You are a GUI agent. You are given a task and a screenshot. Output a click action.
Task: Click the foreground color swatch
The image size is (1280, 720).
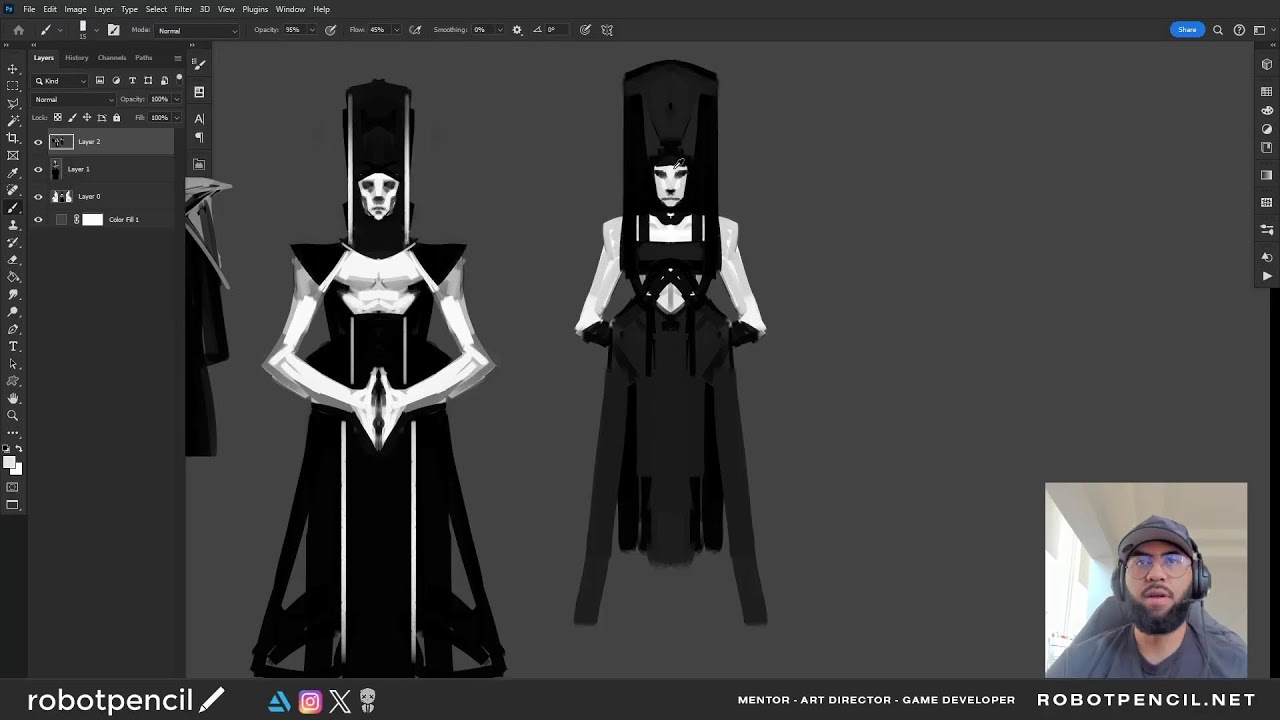tap(9, 463)
